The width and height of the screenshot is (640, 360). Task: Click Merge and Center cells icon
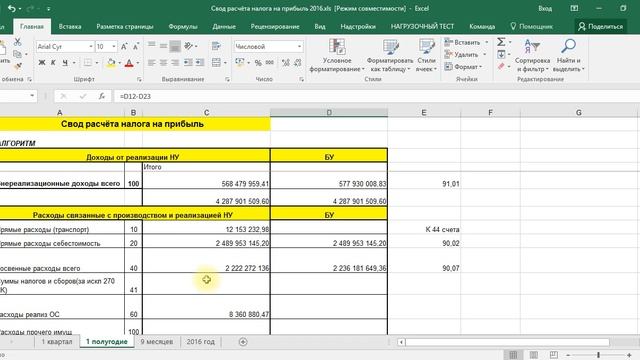pos(216,62)
